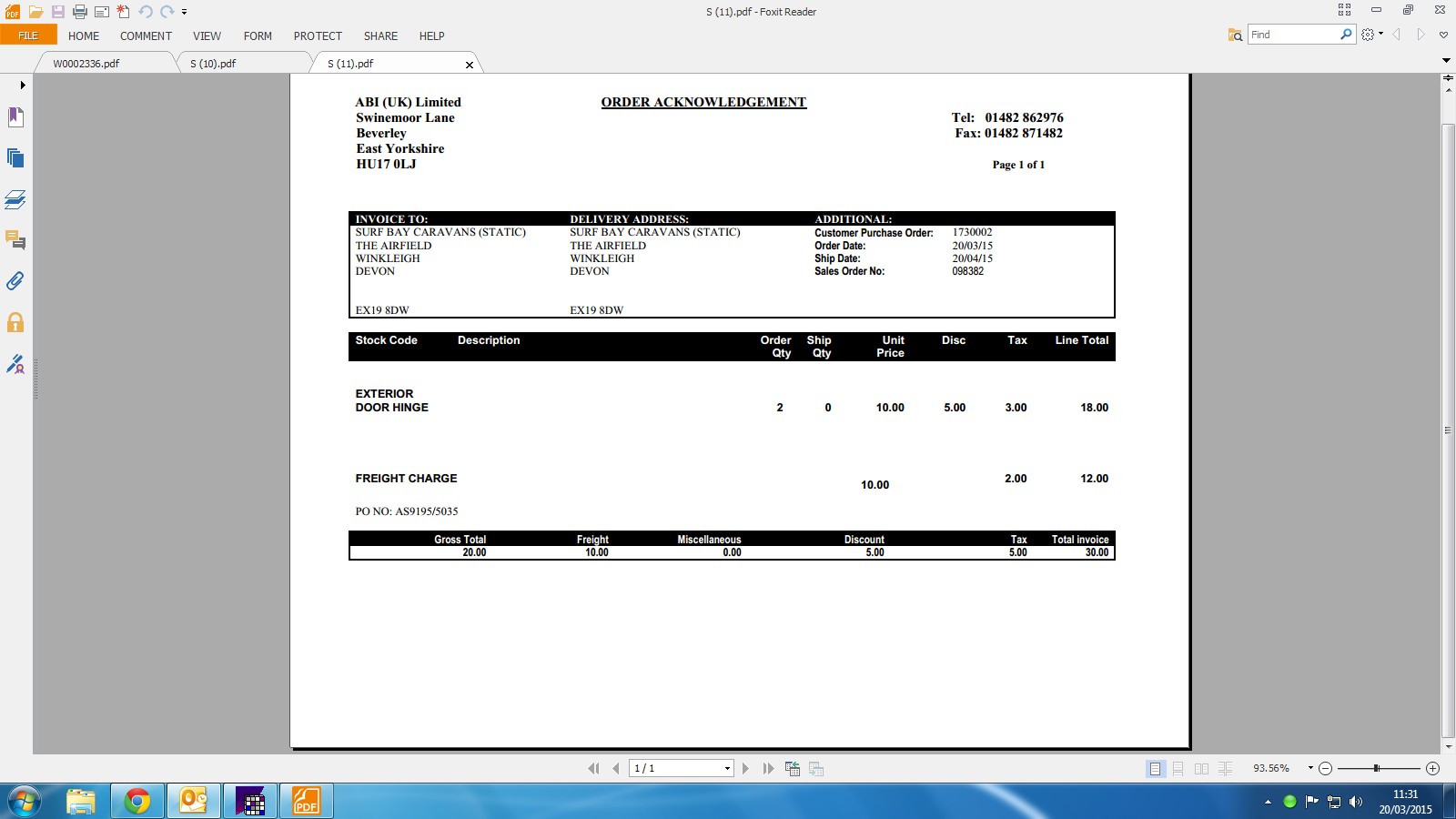Open the Windows Start menu

25,802
